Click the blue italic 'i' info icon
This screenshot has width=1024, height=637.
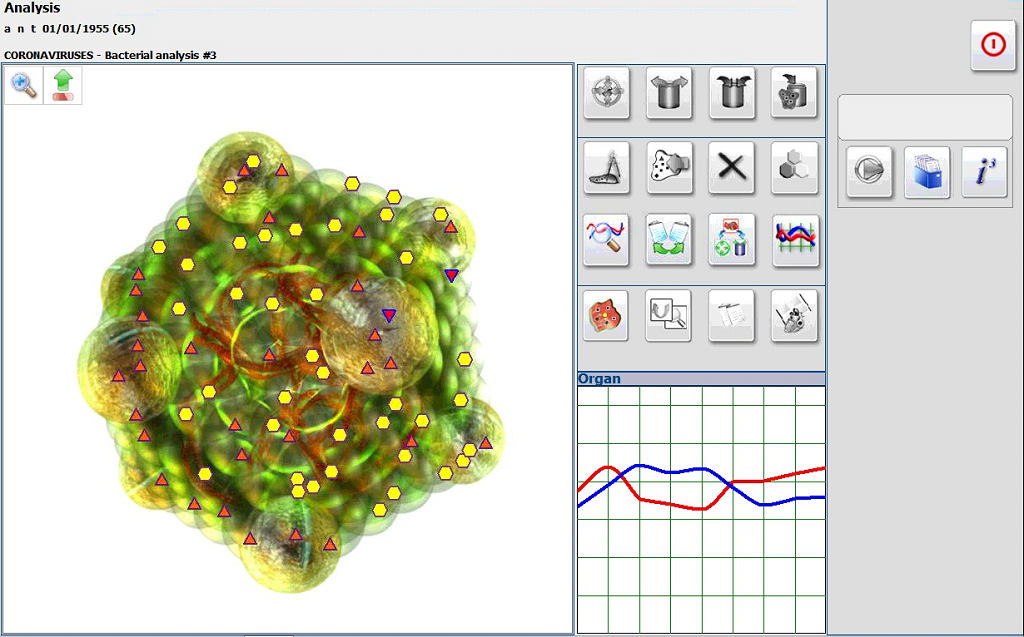coord(984,172)
